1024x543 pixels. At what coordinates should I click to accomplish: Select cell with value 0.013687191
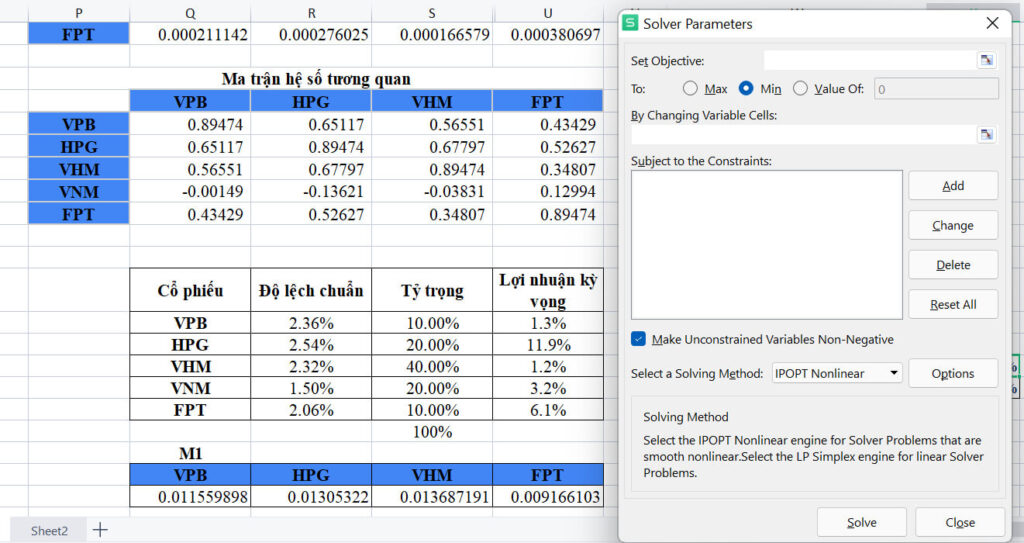coord(432,496)
